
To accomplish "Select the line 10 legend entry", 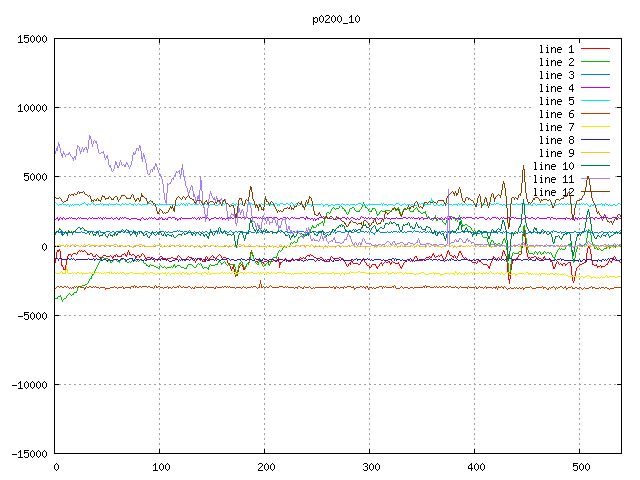I will pos(553,166).
